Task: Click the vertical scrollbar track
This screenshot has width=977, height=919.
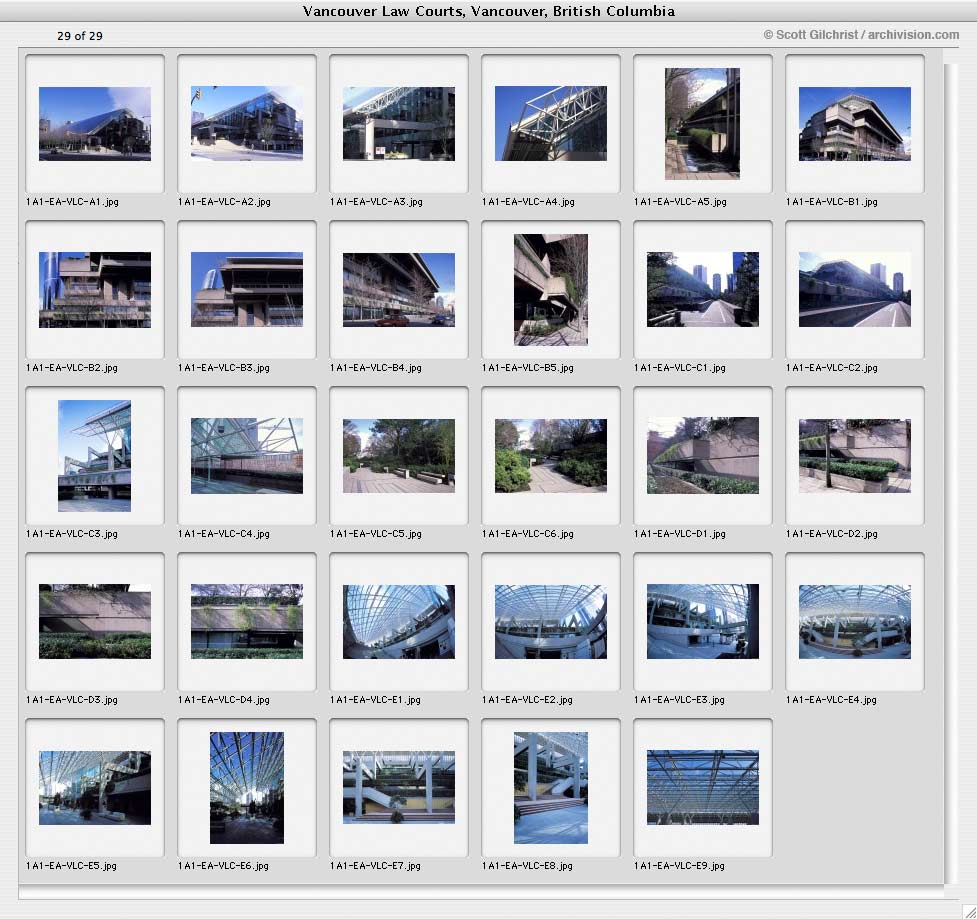Action: point(950,474)
